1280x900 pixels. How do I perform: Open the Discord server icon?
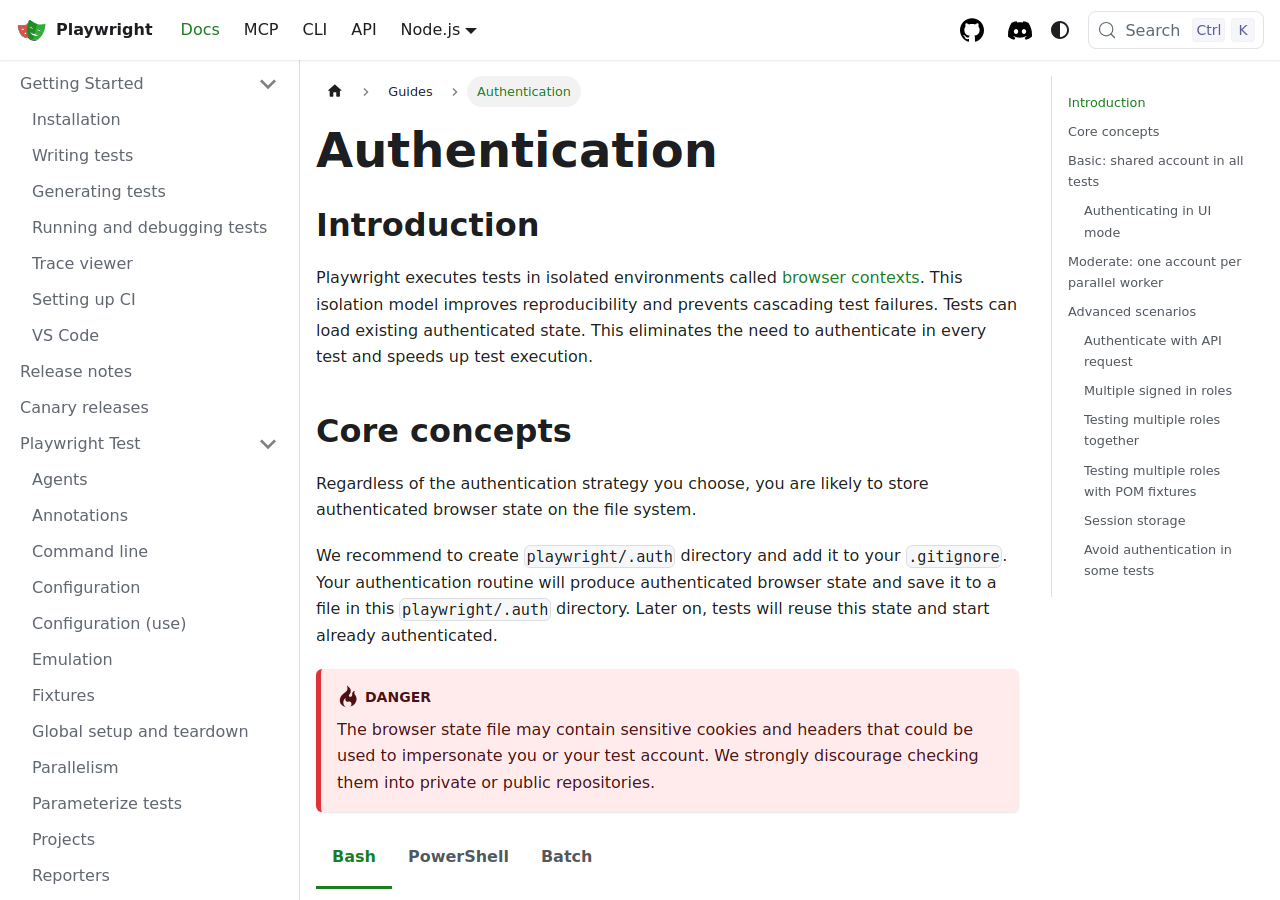[x=1020, y=30]
